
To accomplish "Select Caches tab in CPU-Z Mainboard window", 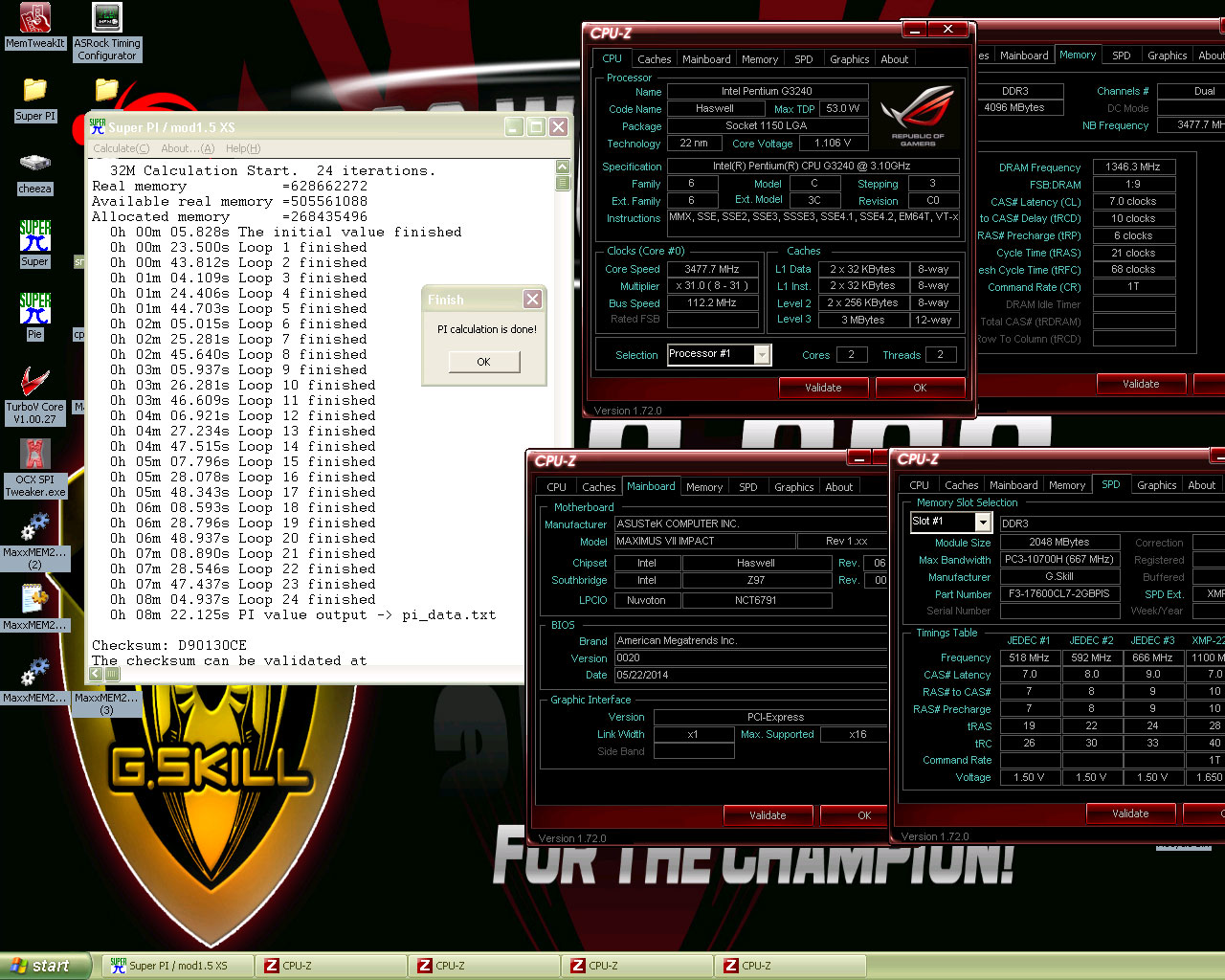I will tap(599, 487).
